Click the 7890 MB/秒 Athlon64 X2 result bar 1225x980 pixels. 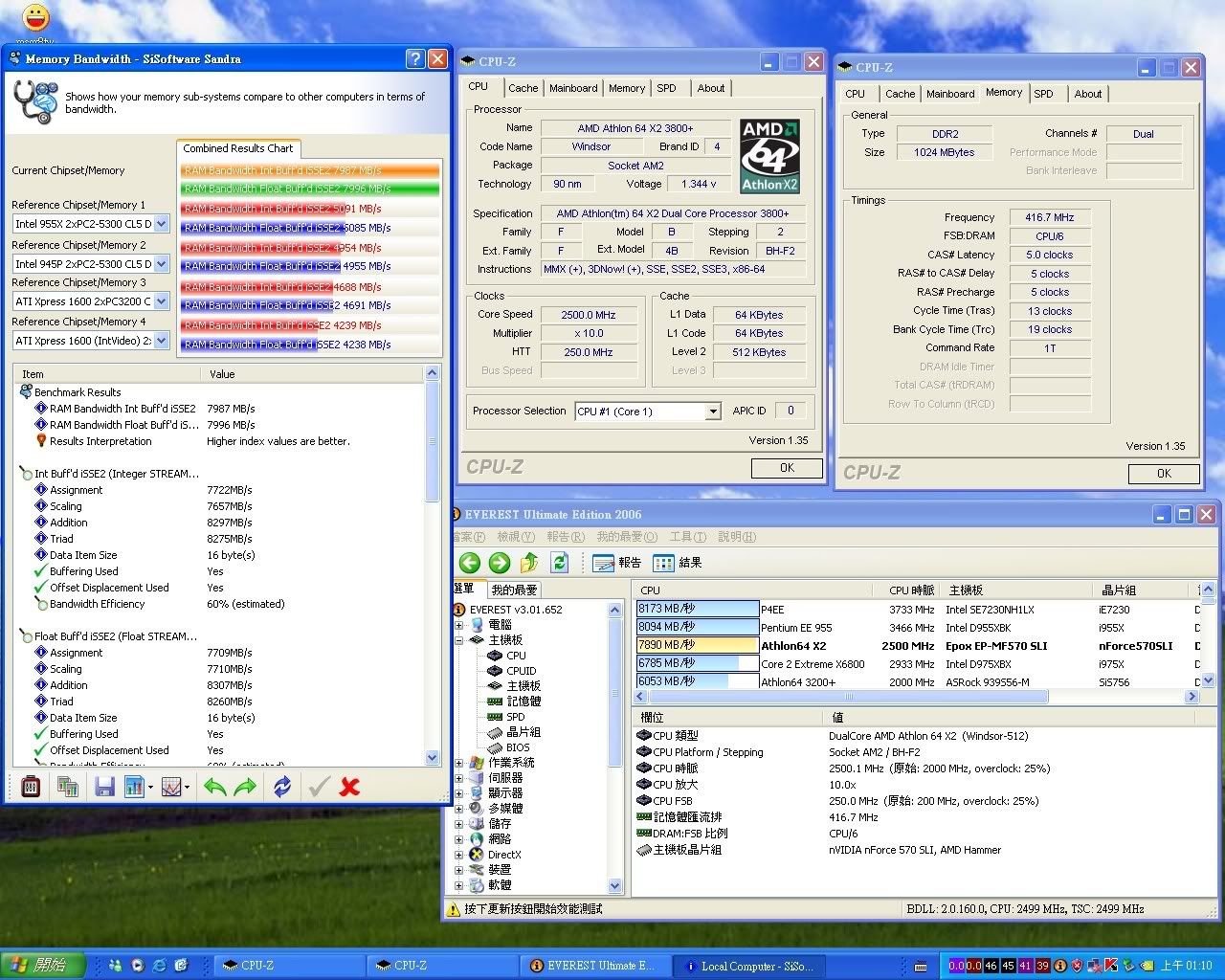(698, 646)
